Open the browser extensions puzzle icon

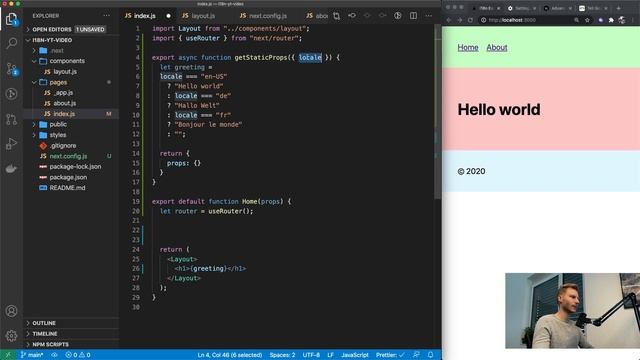point(611,20)
